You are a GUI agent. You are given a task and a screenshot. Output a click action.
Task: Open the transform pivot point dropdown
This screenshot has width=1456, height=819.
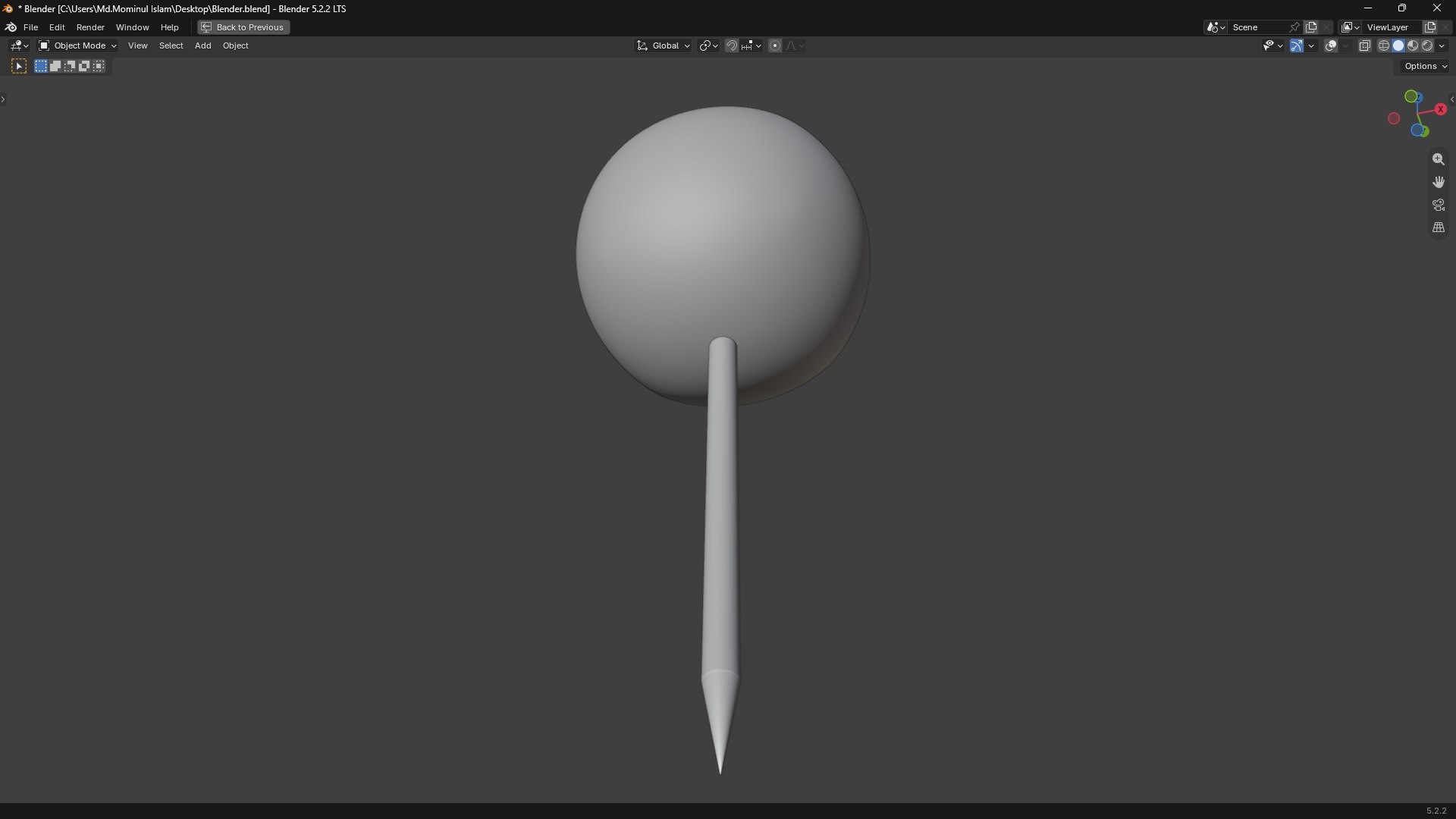click(x=708, y=45)
